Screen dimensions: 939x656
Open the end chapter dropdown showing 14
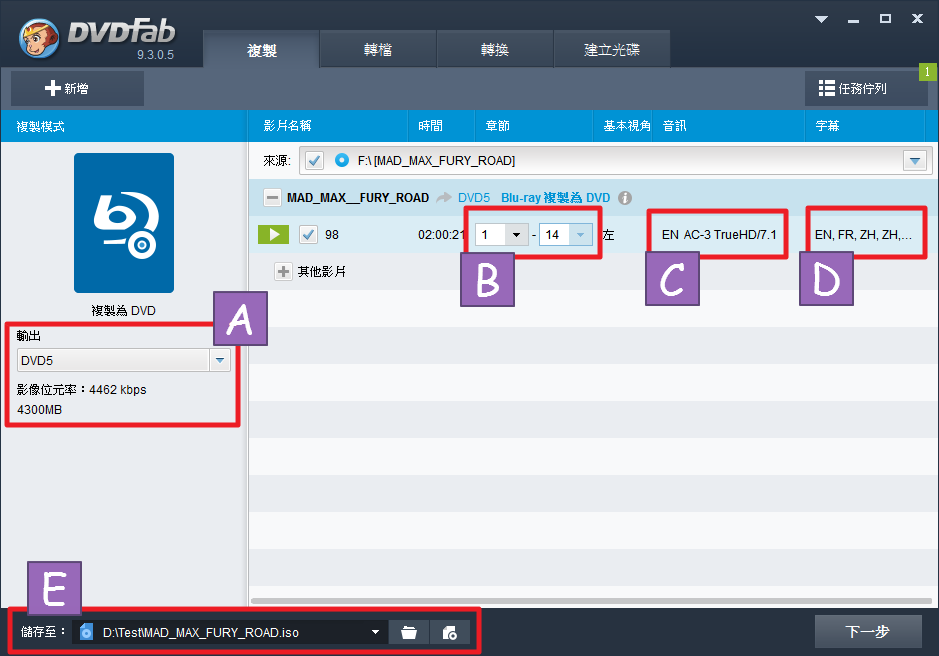580,235
